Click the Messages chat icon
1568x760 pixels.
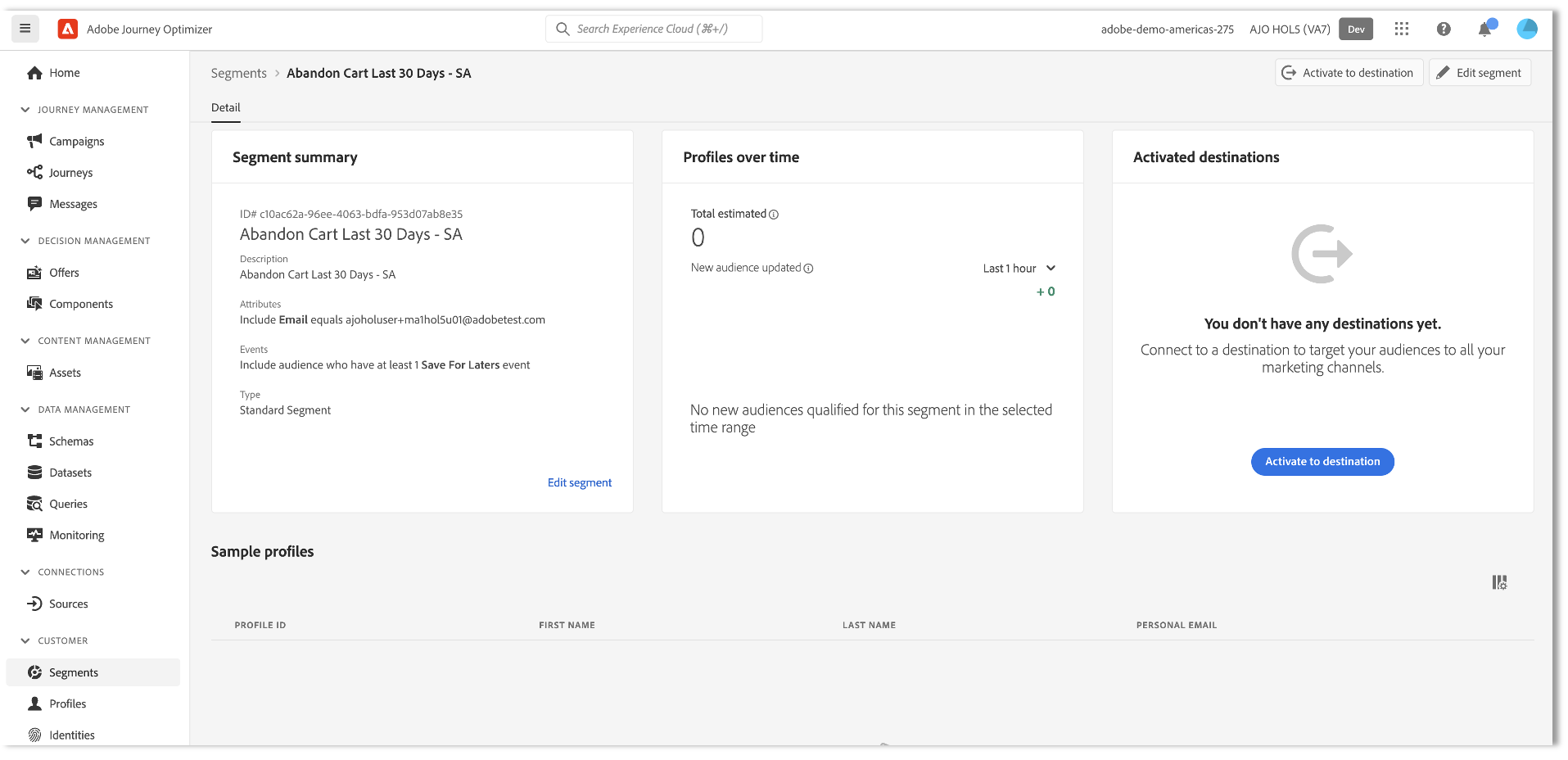click(34, 203)
